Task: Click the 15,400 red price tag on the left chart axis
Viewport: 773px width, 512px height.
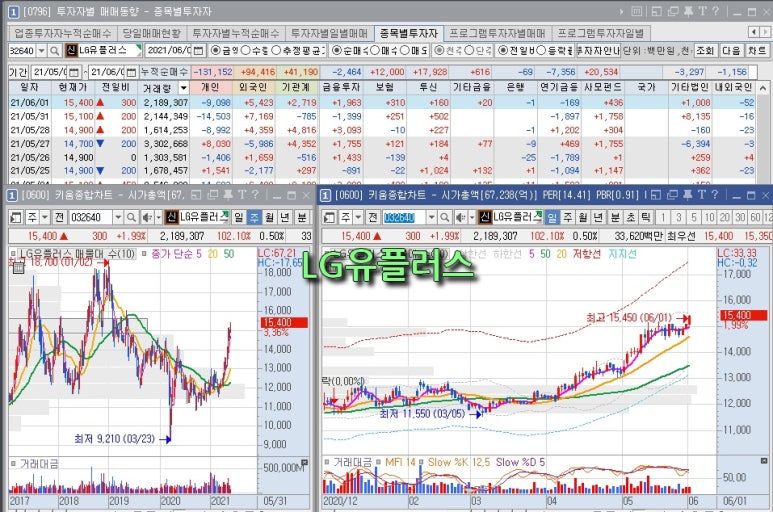Action: pos(284,323)
